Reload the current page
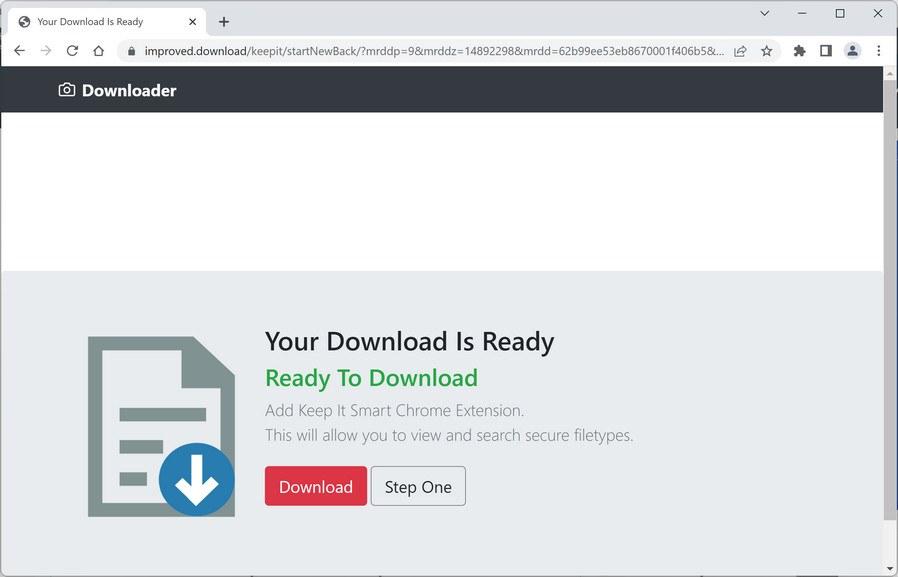Viewport: 898px width, 577px height. 71,50
